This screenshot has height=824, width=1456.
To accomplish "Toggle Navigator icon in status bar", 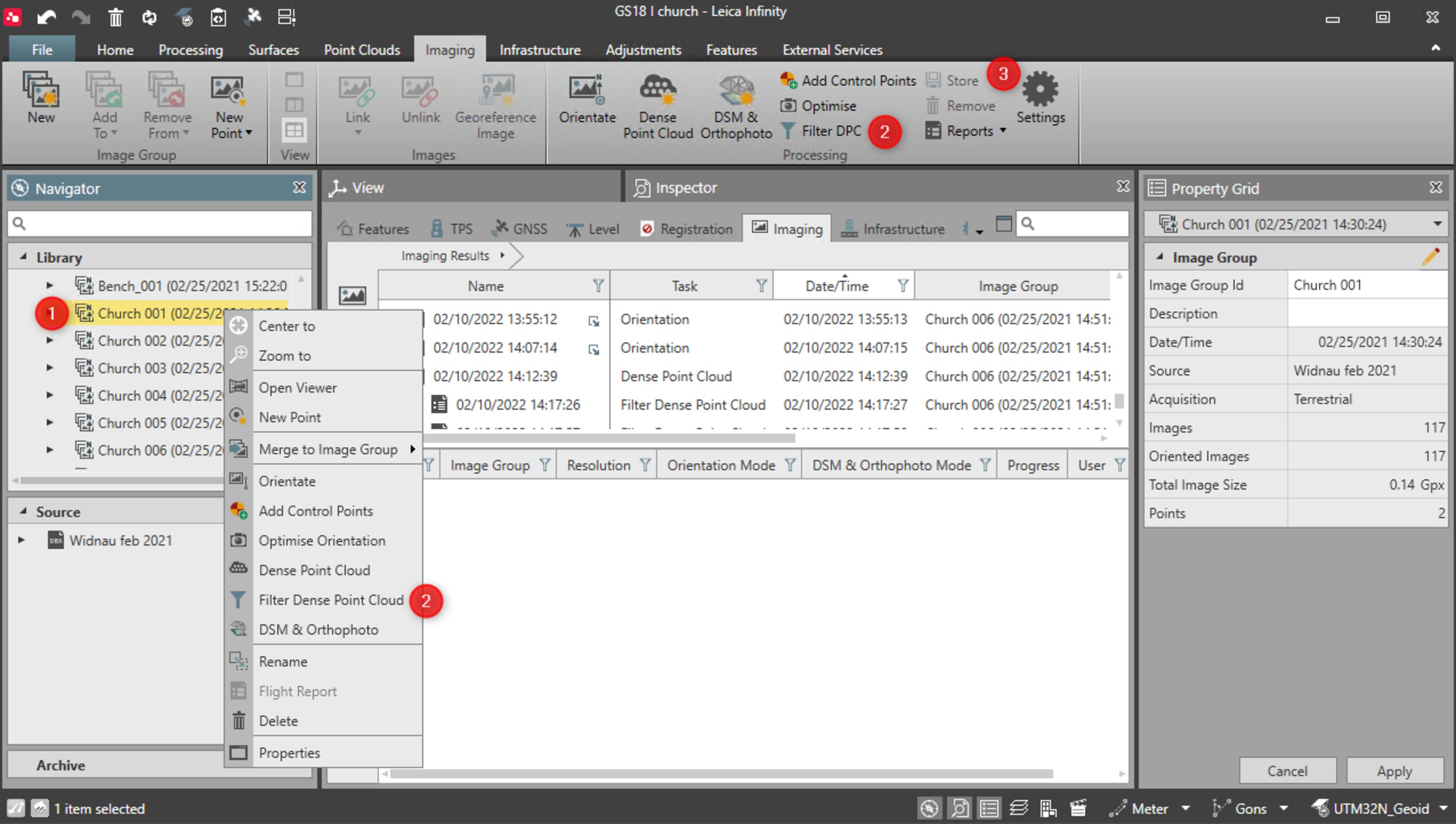I will (x=929, y=808).
